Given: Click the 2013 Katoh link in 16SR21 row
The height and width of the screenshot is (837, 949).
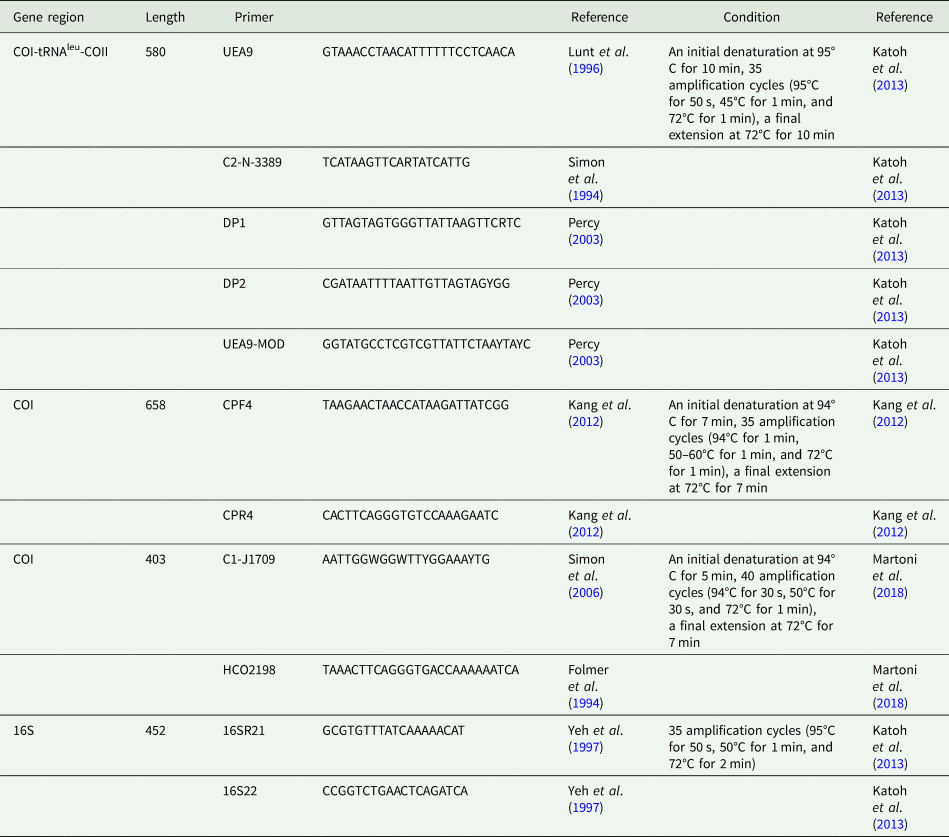Looking at the screenshot, I should point(890,764).
